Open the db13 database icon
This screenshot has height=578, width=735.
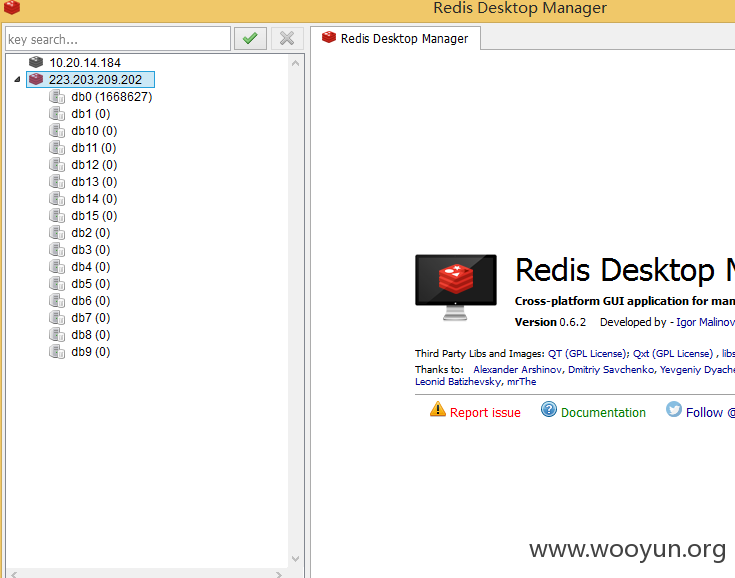point(57,181)
